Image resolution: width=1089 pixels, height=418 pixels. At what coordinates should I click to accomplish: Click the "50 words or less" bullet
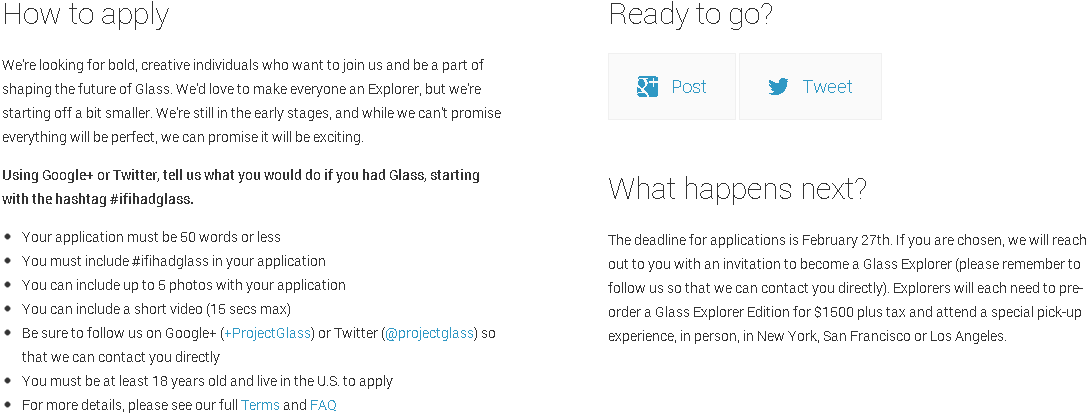tap(151, 237)
